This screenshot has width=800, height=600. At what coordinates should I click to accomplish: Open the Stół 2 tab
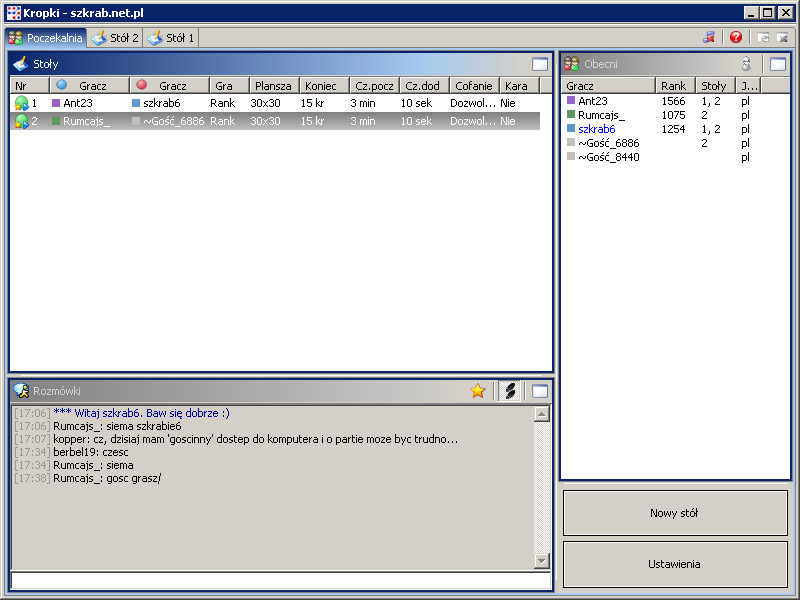point(115,38)
